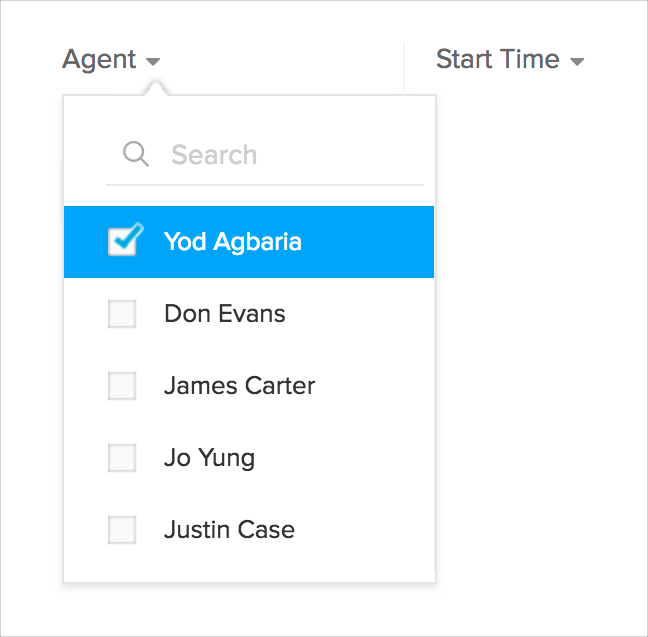The height and width of the screenshot is (637, 648).
Task: Choose the Don Evans name in list
Action: (x=224, y=314)
